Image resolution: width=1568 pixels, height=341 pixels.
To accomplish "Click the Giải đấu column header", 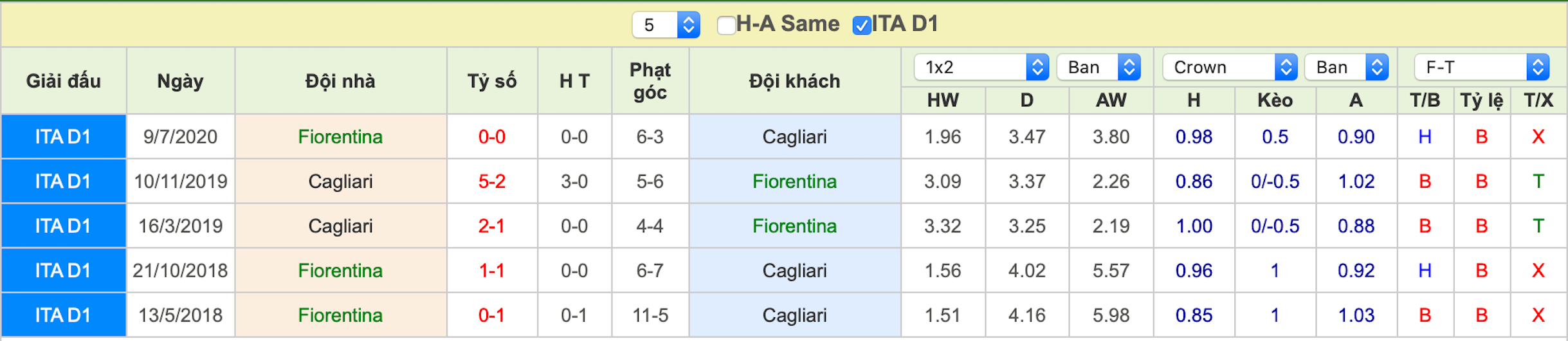I will 64,81.
